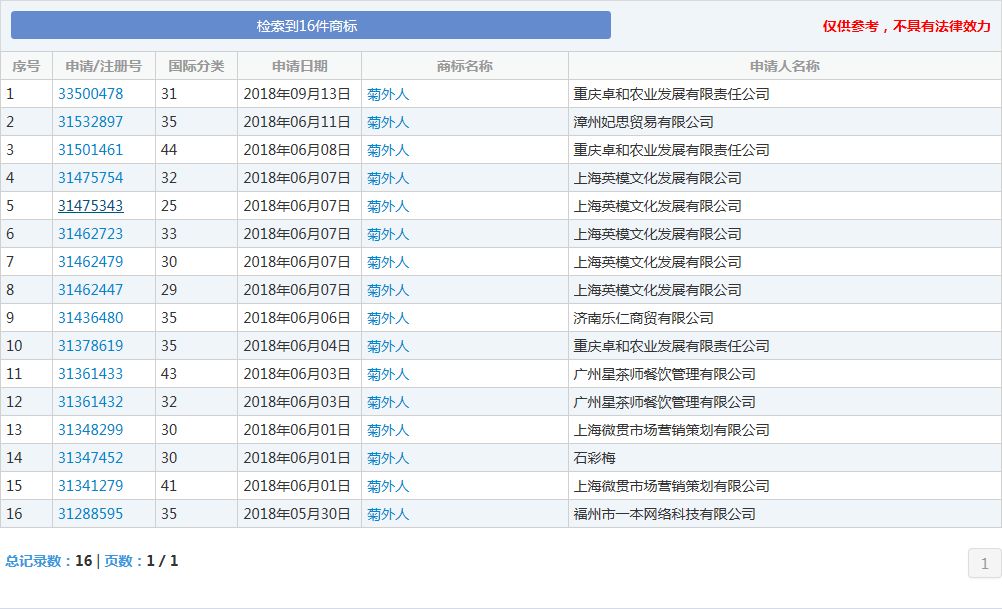Open registration number 31341279

point(90,486)
